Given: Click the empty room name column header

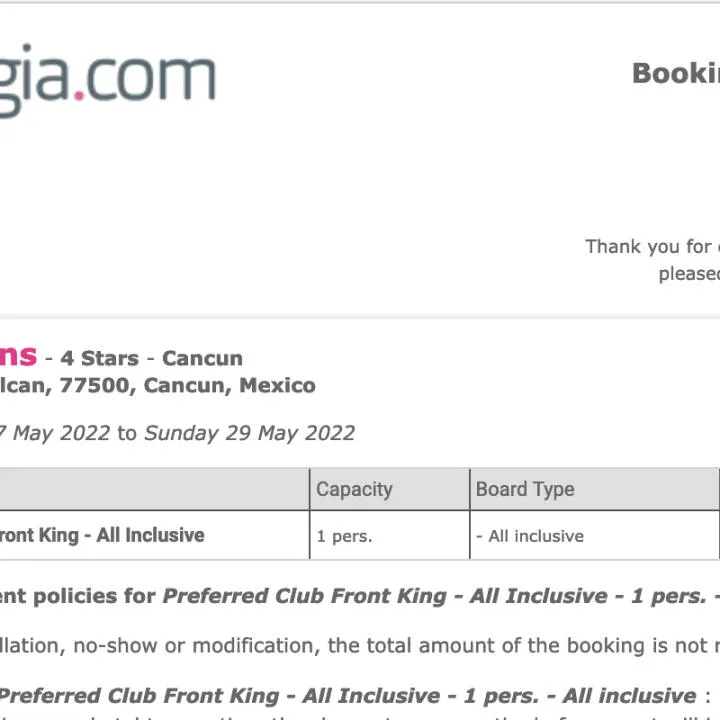Looking at the screenshot, I should click(154, 489).
